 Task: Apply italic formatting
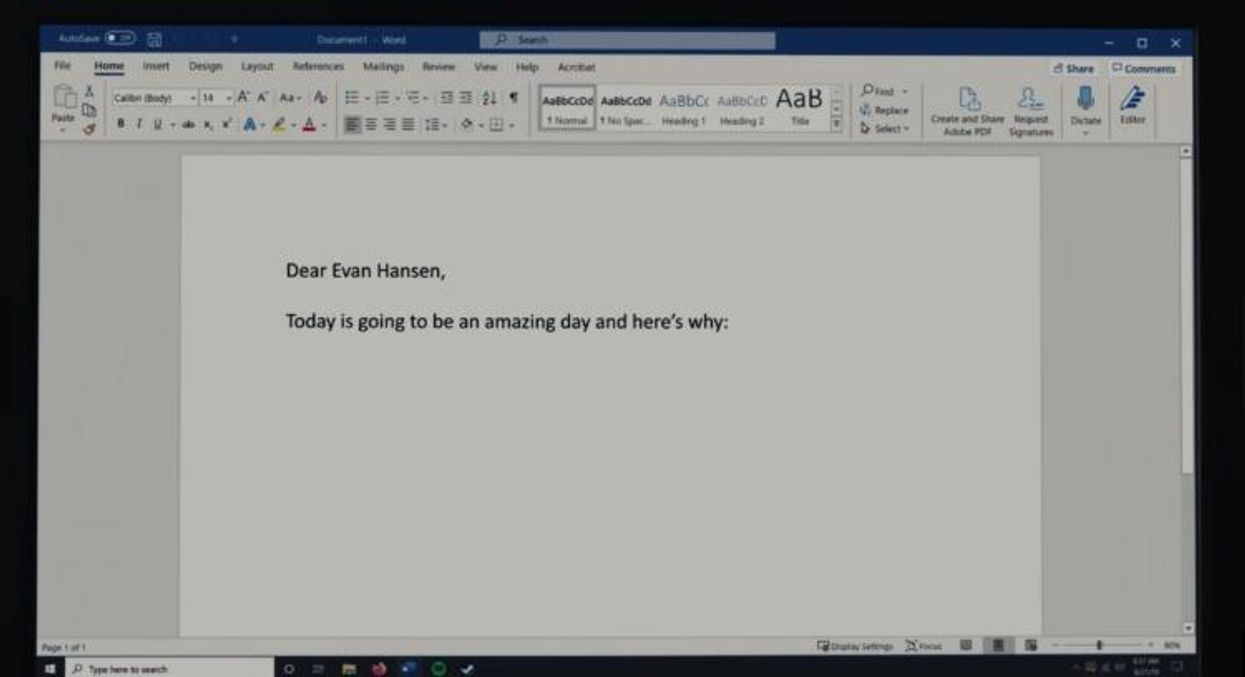coord(138,121)
